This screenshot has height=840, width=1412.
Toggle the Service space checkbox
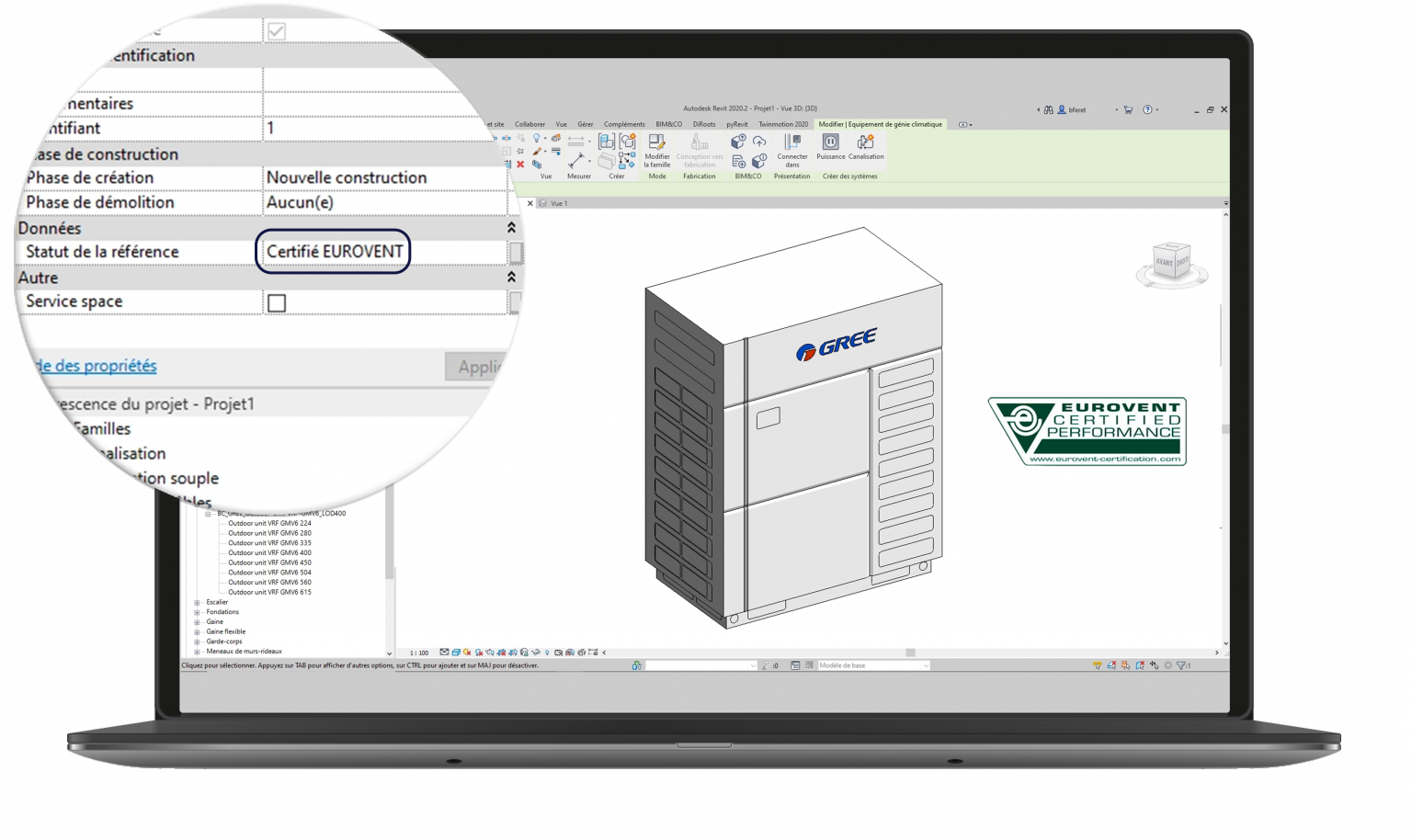point(277,302)
